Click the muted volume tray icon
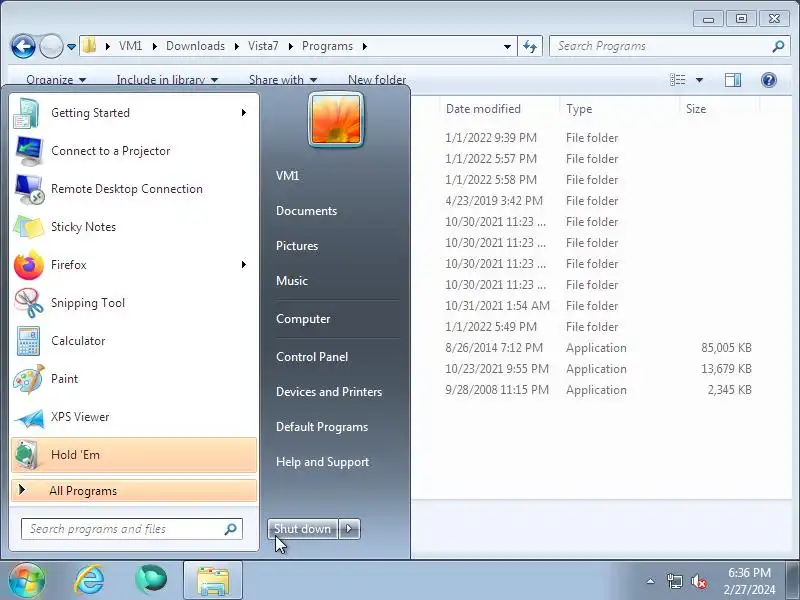 (698, 581)
